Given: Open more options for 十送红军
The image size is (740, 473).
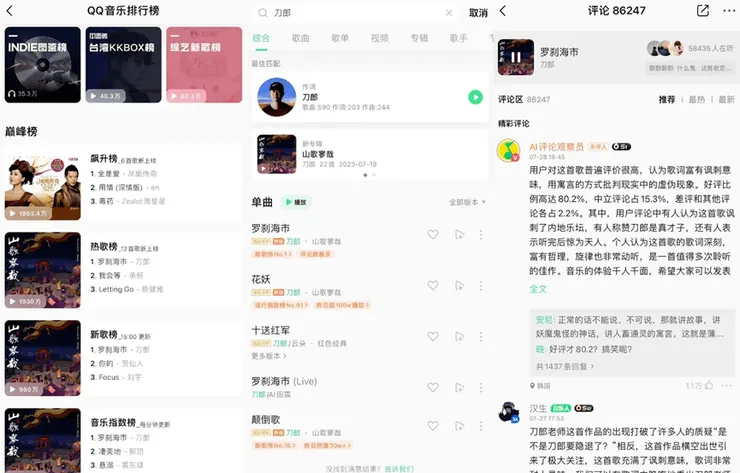Looking at the screenshot, I should click(481, 337).
